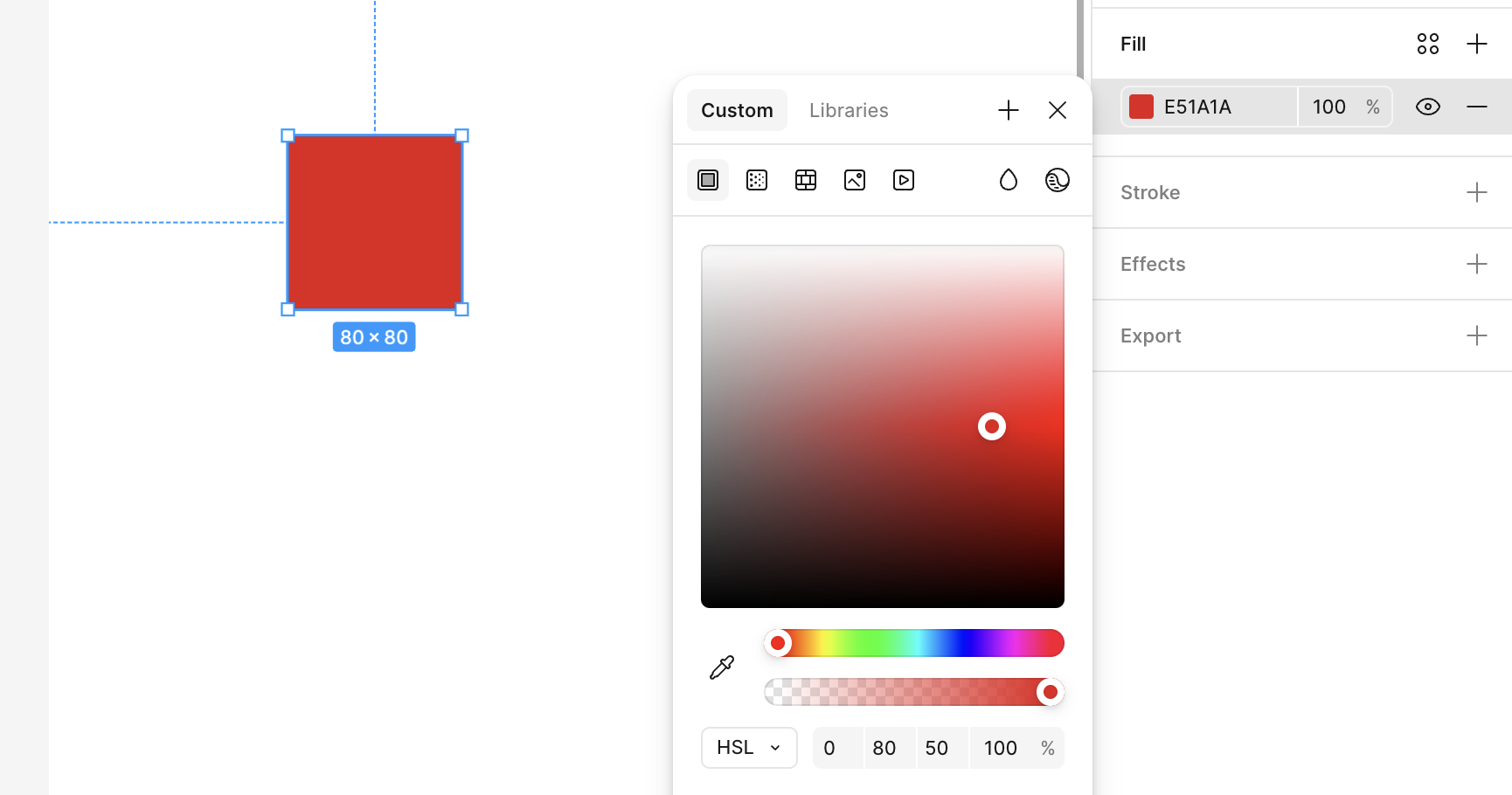Switch to the Custom tab
Viewport: 1512px width, 795px height.
coord(737,110)
